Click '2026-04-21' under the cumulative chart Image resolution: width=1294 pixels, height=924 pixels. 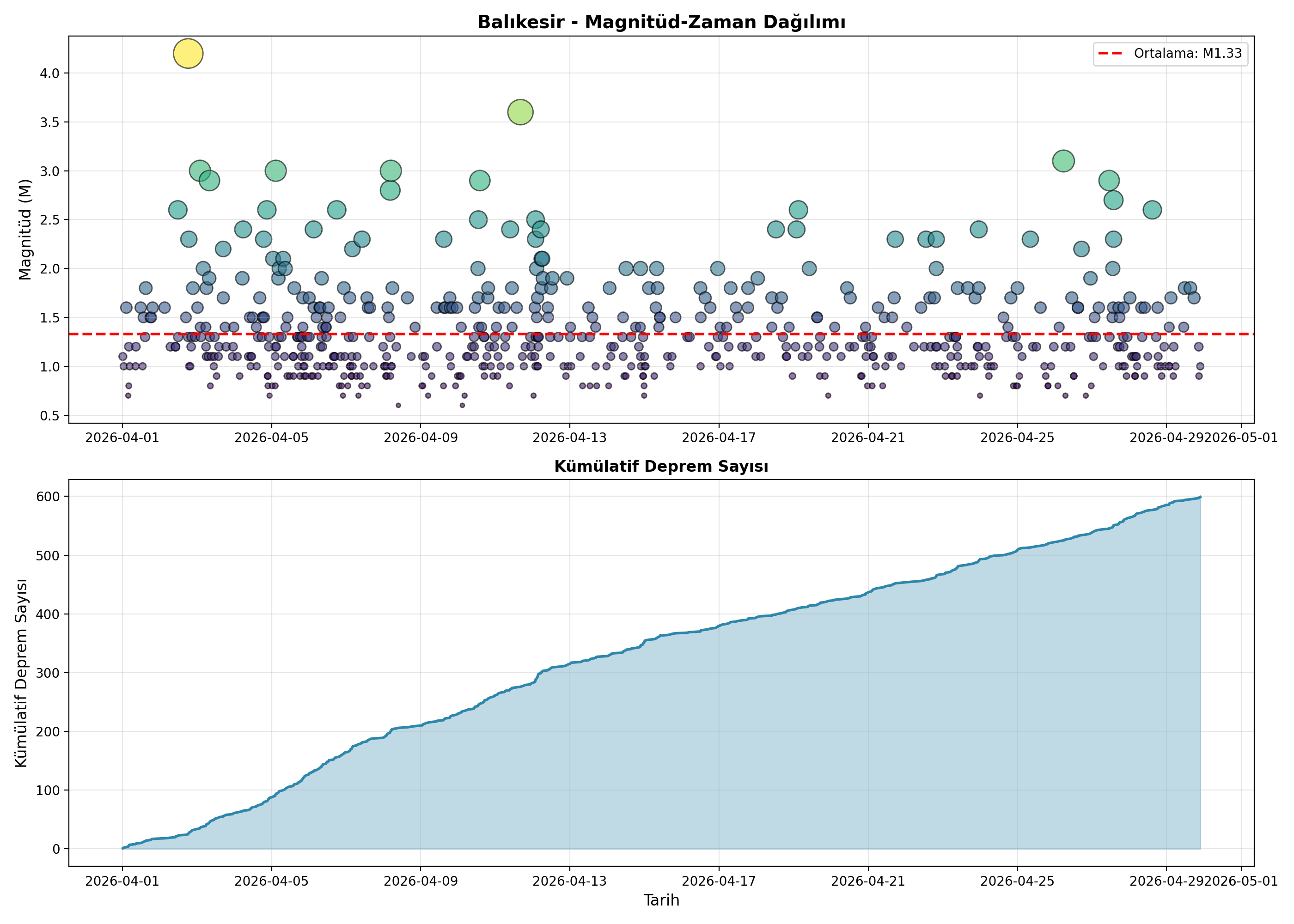pyautogui.click(x=868, y=881)
